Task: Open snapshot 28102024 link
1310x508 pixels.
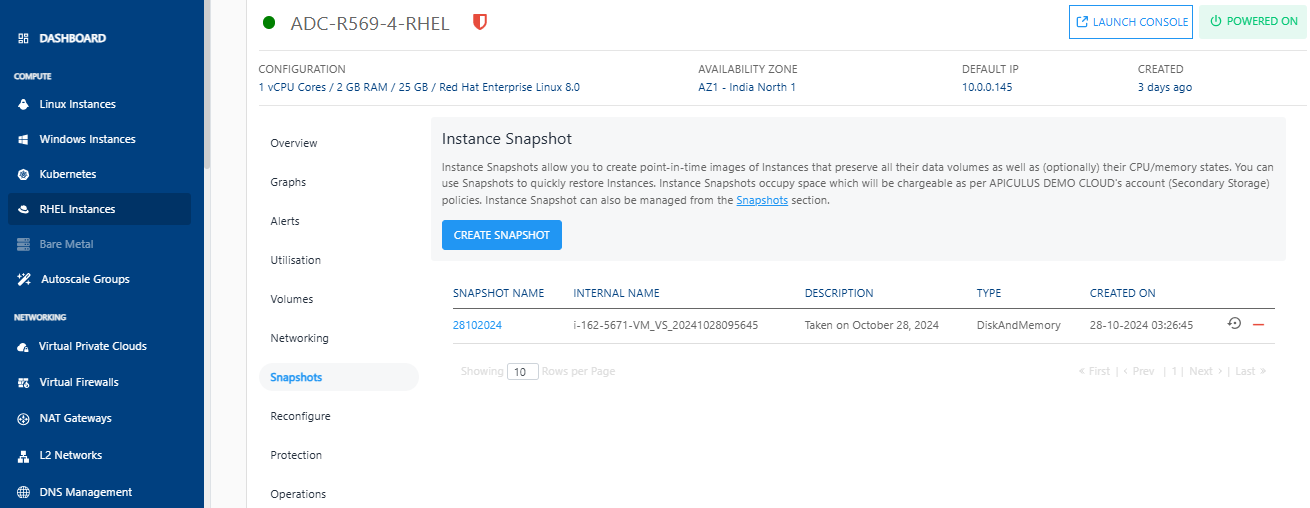Action: tap(477, 325)
